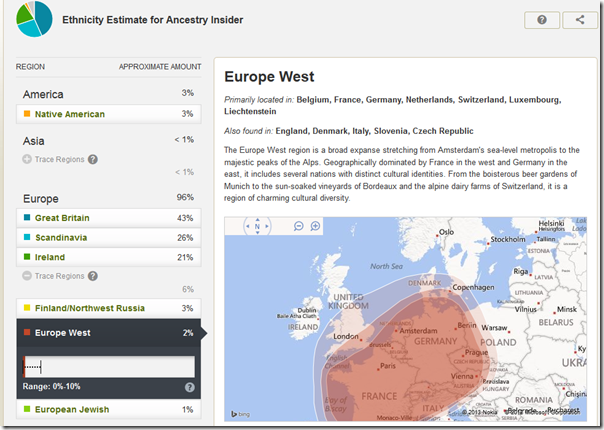Click the 43% value for Great Britain

coord(185,218)
